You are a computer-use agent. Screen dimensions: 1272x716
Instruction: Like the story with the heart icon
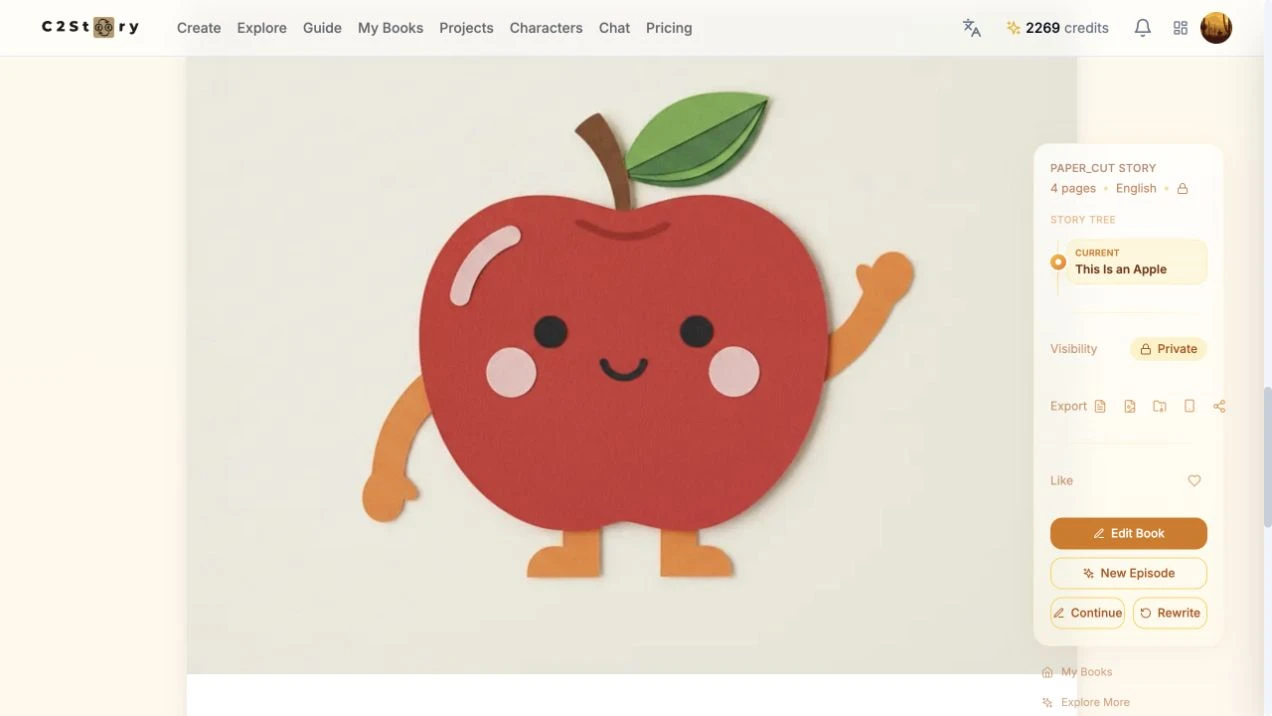1194,481
